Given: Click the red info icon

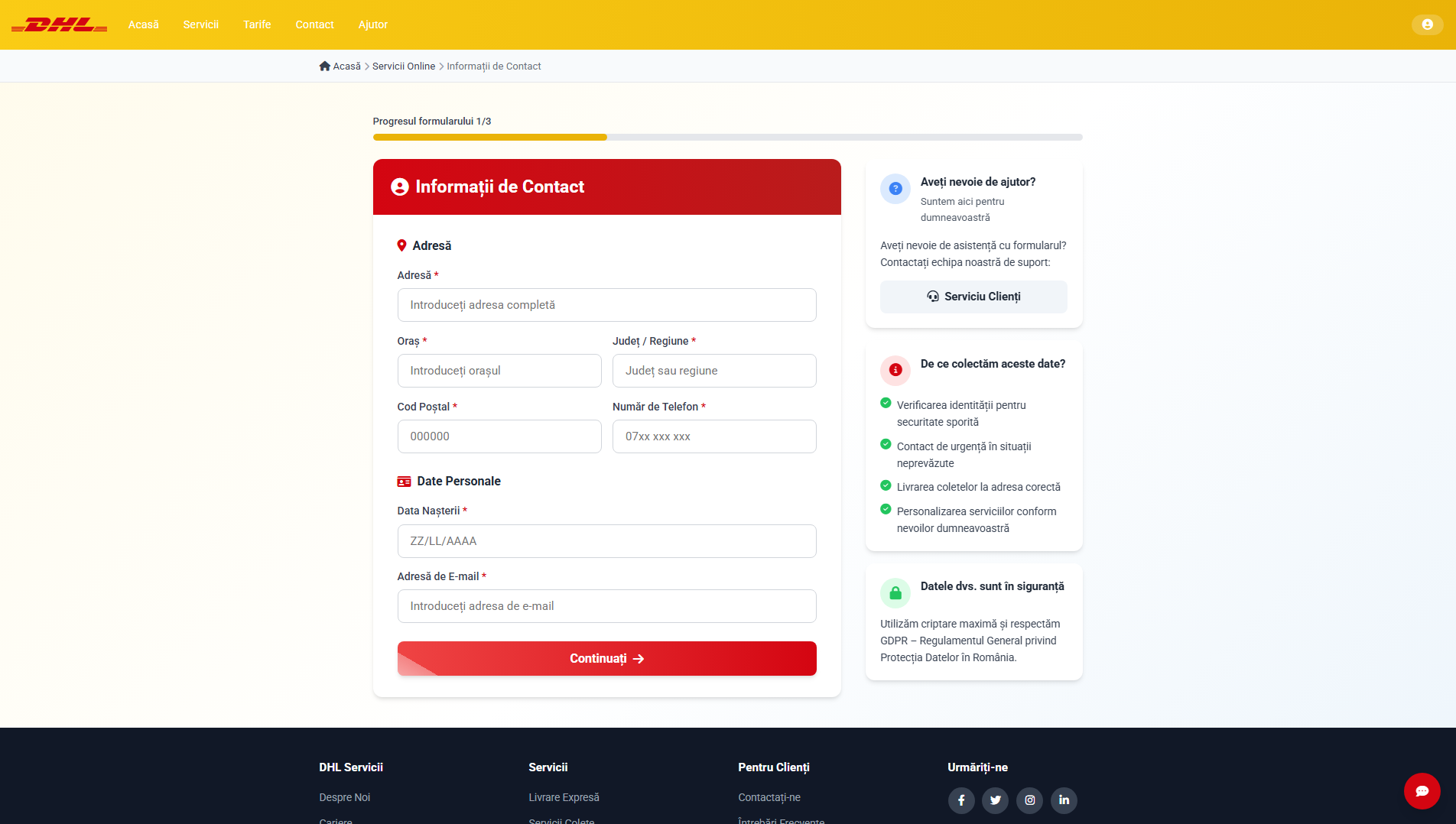Looking at the screenshot, I should 895,371.
